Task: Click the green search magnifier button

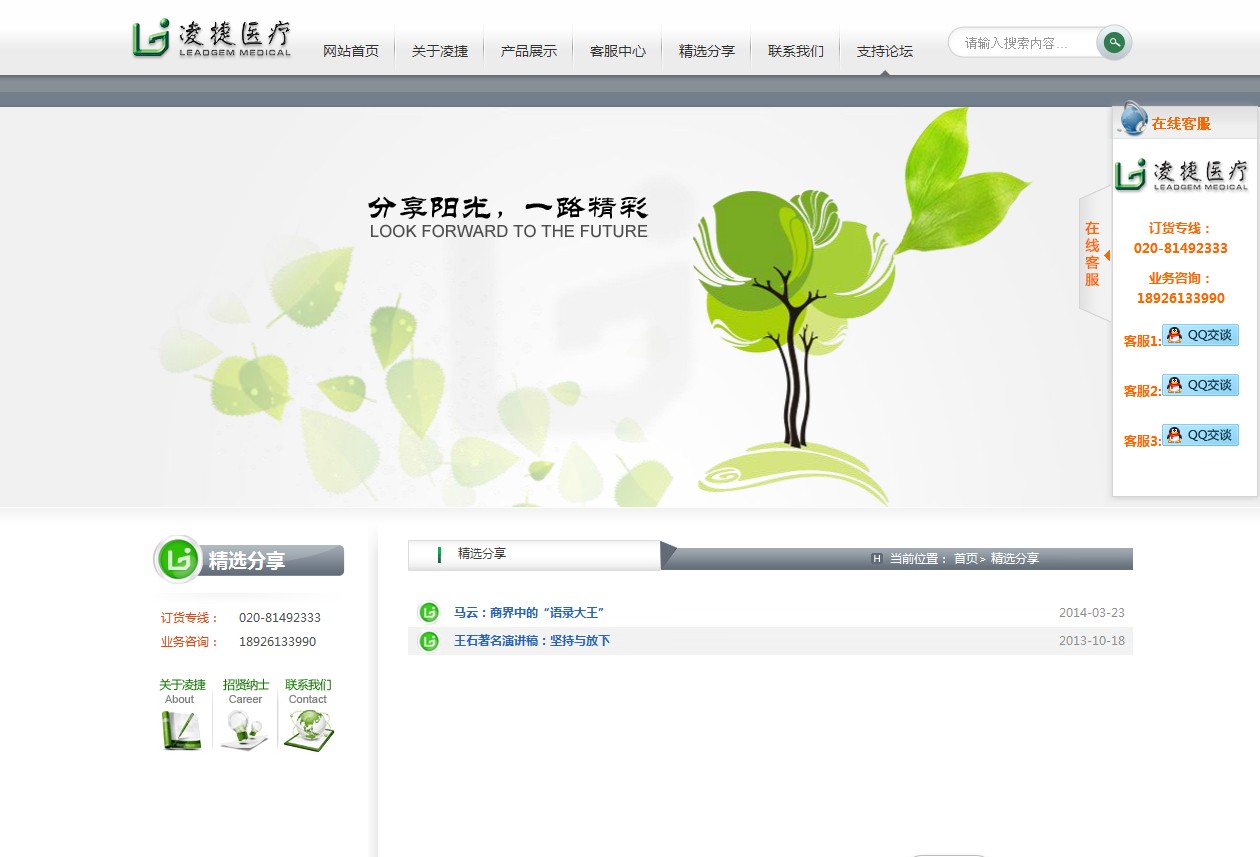Action: pos(1114,43)
